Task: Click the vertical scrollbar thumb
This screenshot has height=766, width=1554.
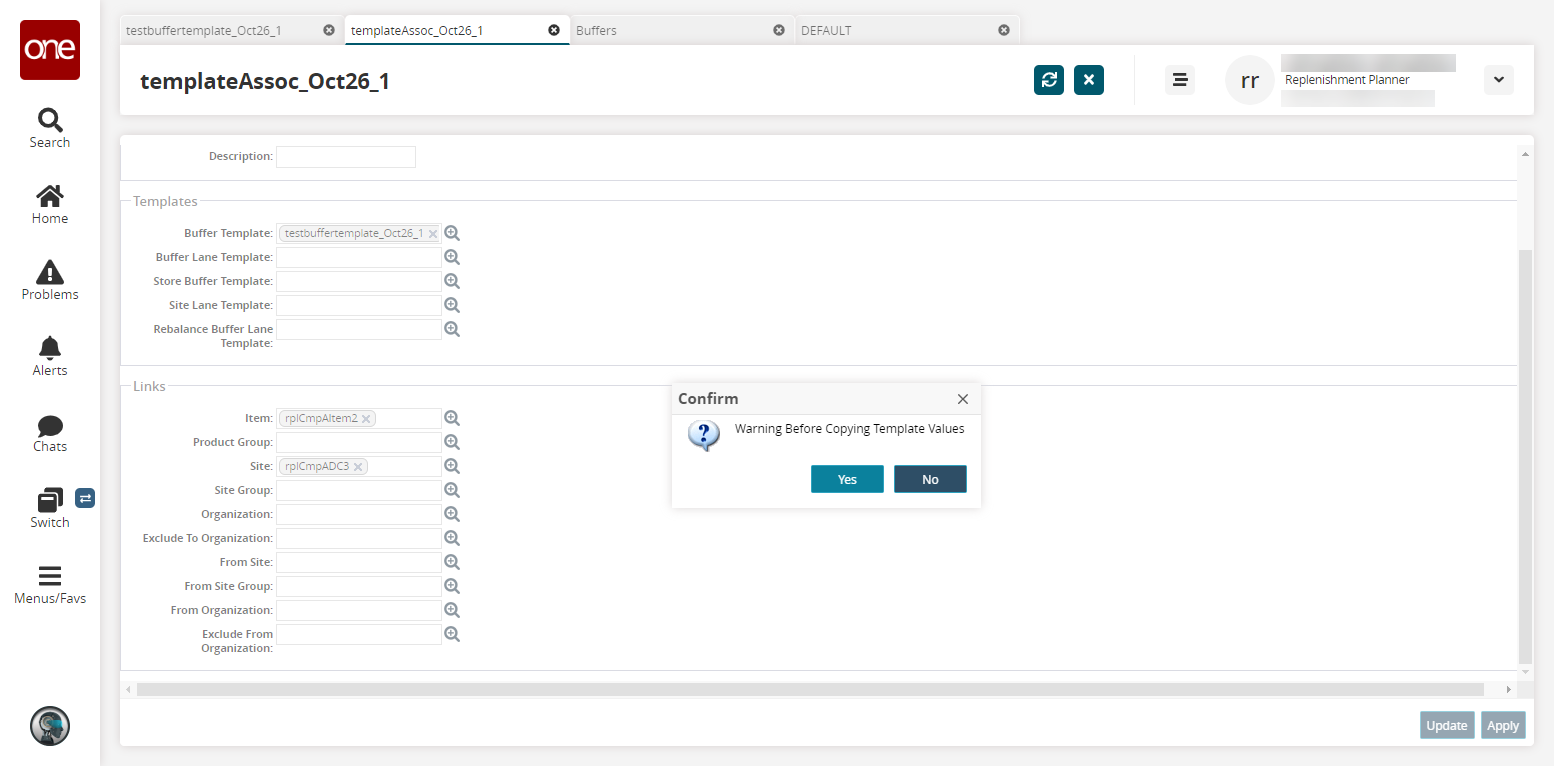Action: coord(1525,456)
